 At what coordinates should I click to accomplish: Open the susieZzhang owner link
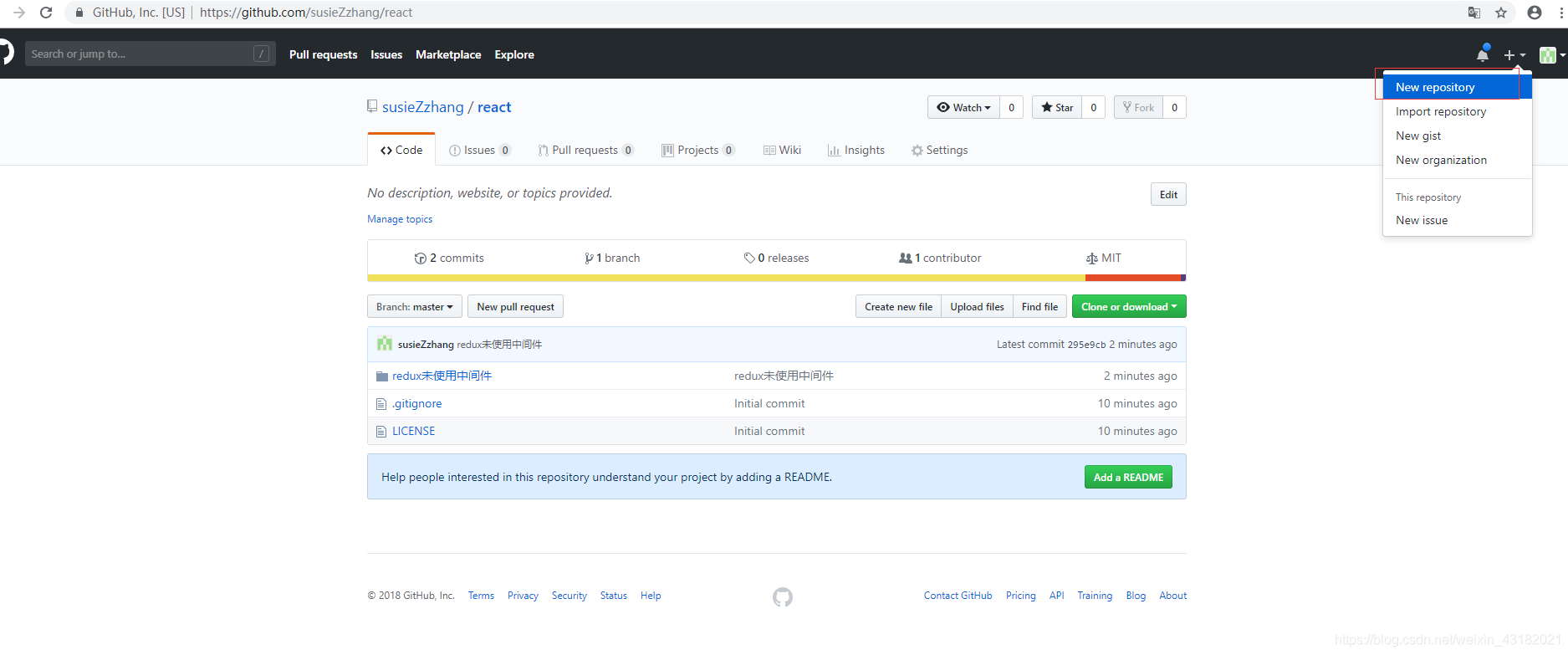click(x=422, y=107)
